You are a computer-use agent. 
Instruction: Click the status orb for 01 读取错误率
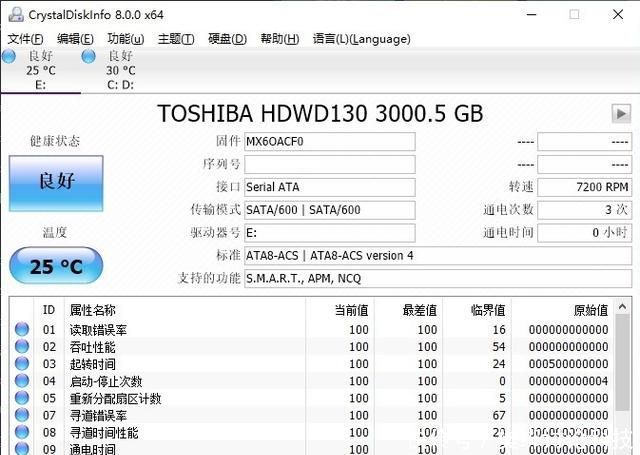[x=22, y=329]
